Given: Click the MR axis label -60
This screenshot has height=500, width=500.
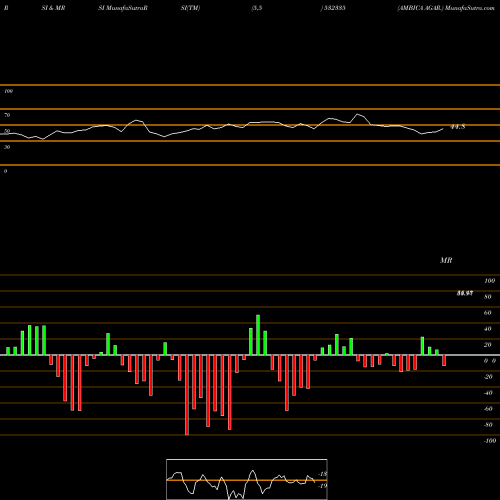Looking at the screenshot, I should tap(488, 409).
